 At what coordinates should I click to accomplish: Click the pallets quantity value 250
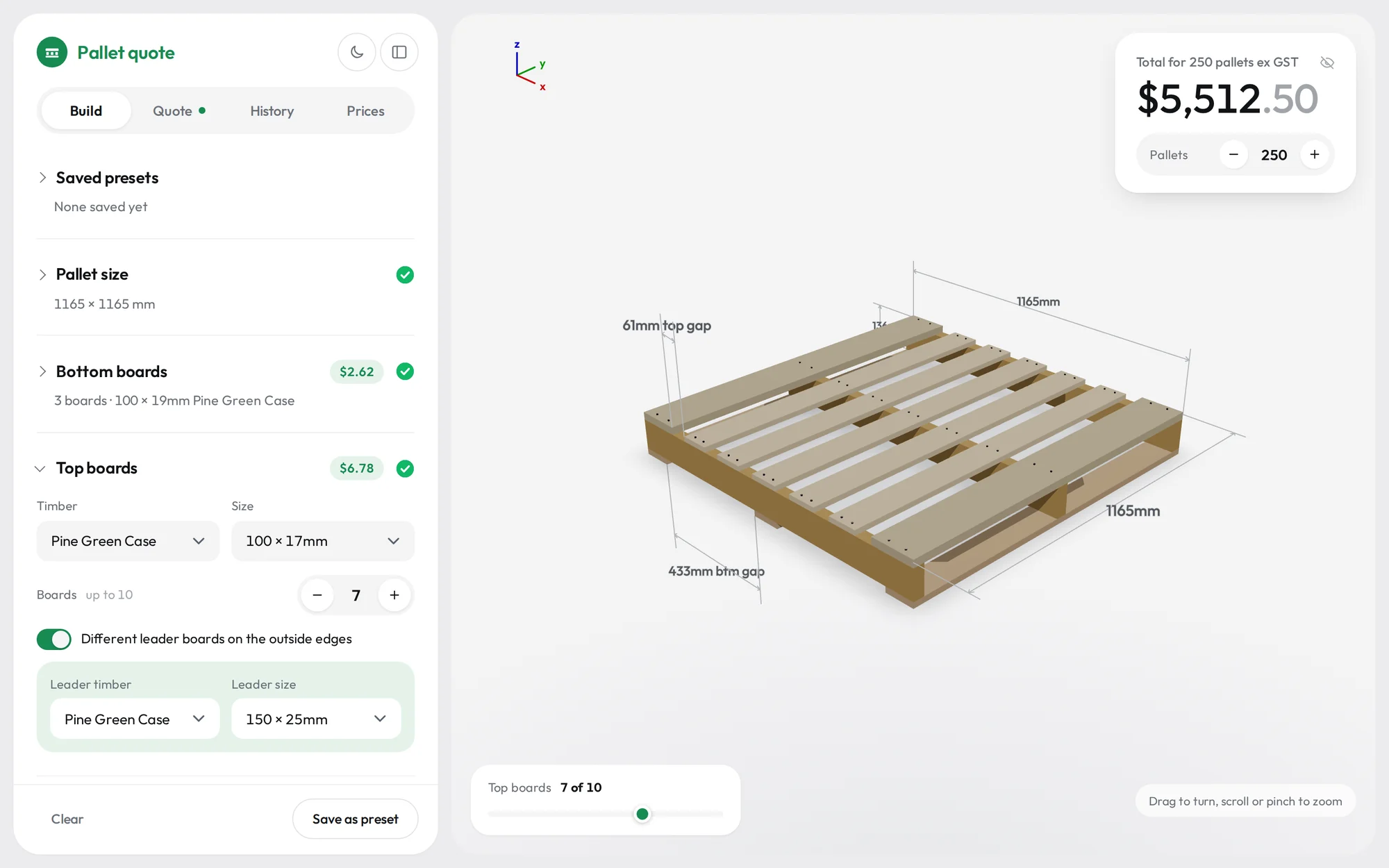tap(1274, 155)
